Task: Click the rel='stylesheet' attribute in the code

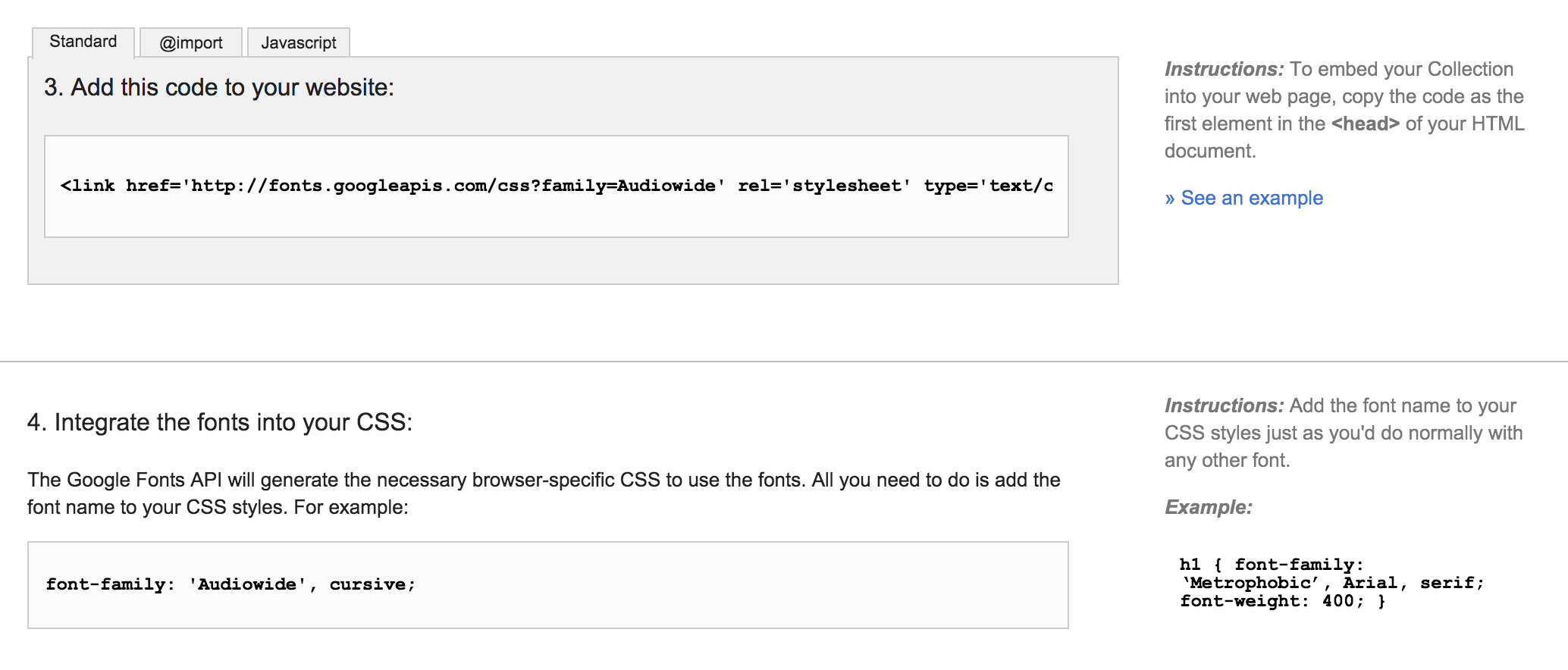Action: click(x=824, y=186)
